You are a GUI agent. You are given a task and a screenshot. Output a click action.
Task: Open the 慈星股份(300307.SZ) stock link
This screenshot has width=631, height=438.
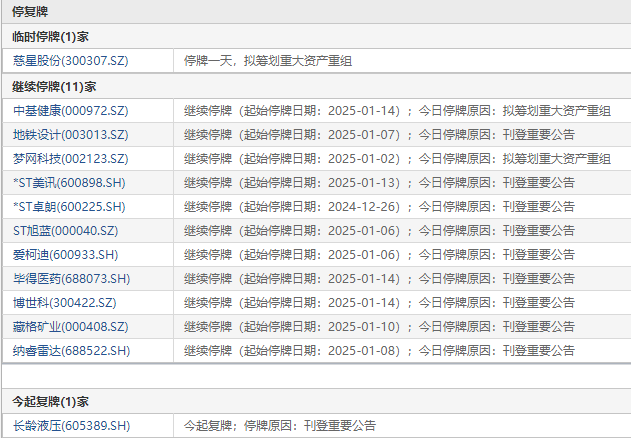coord(70,61)
